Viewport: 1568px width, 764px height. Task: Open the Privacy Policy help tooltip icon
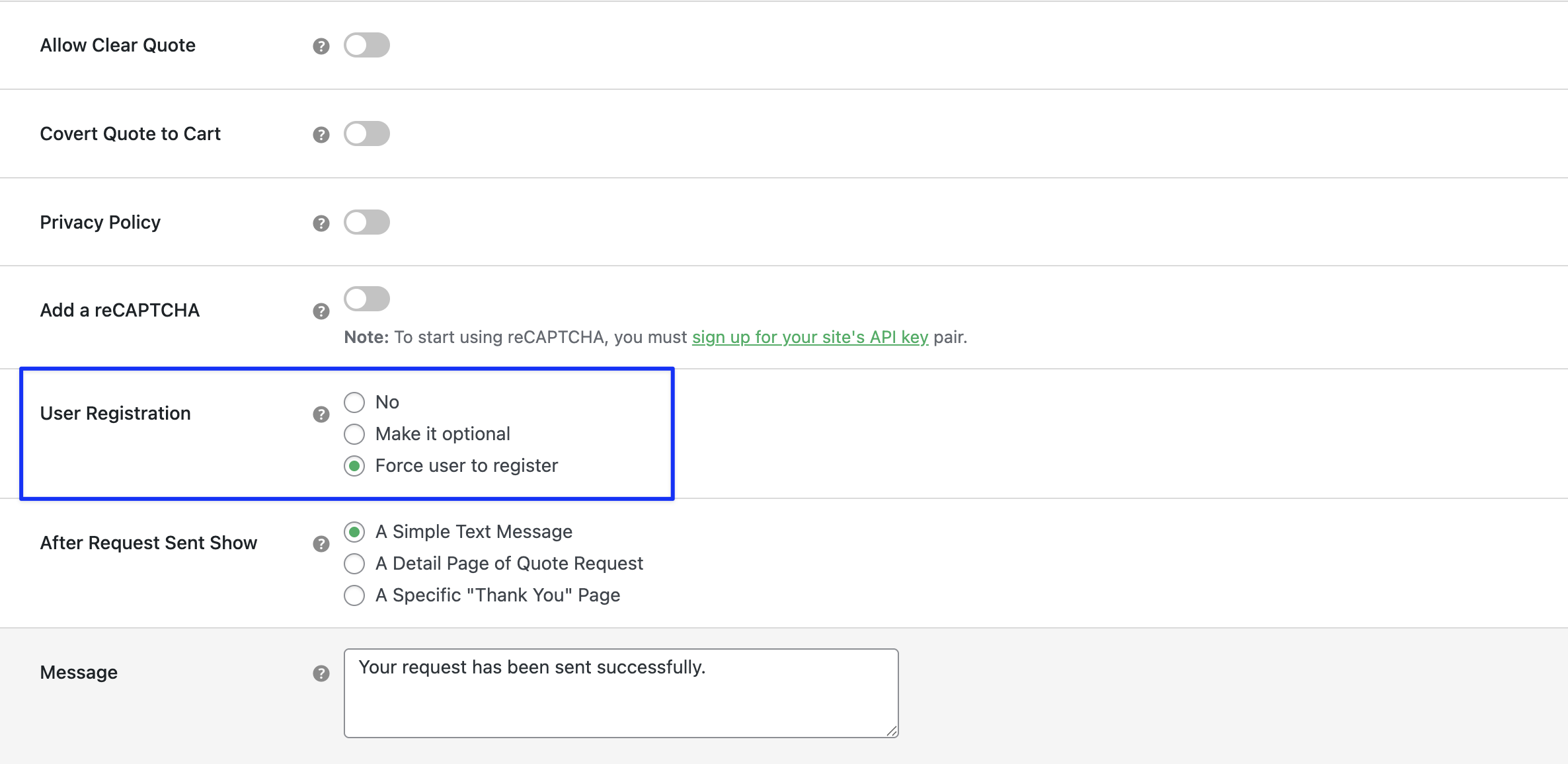pyautogui.click(x=321, y=223)
